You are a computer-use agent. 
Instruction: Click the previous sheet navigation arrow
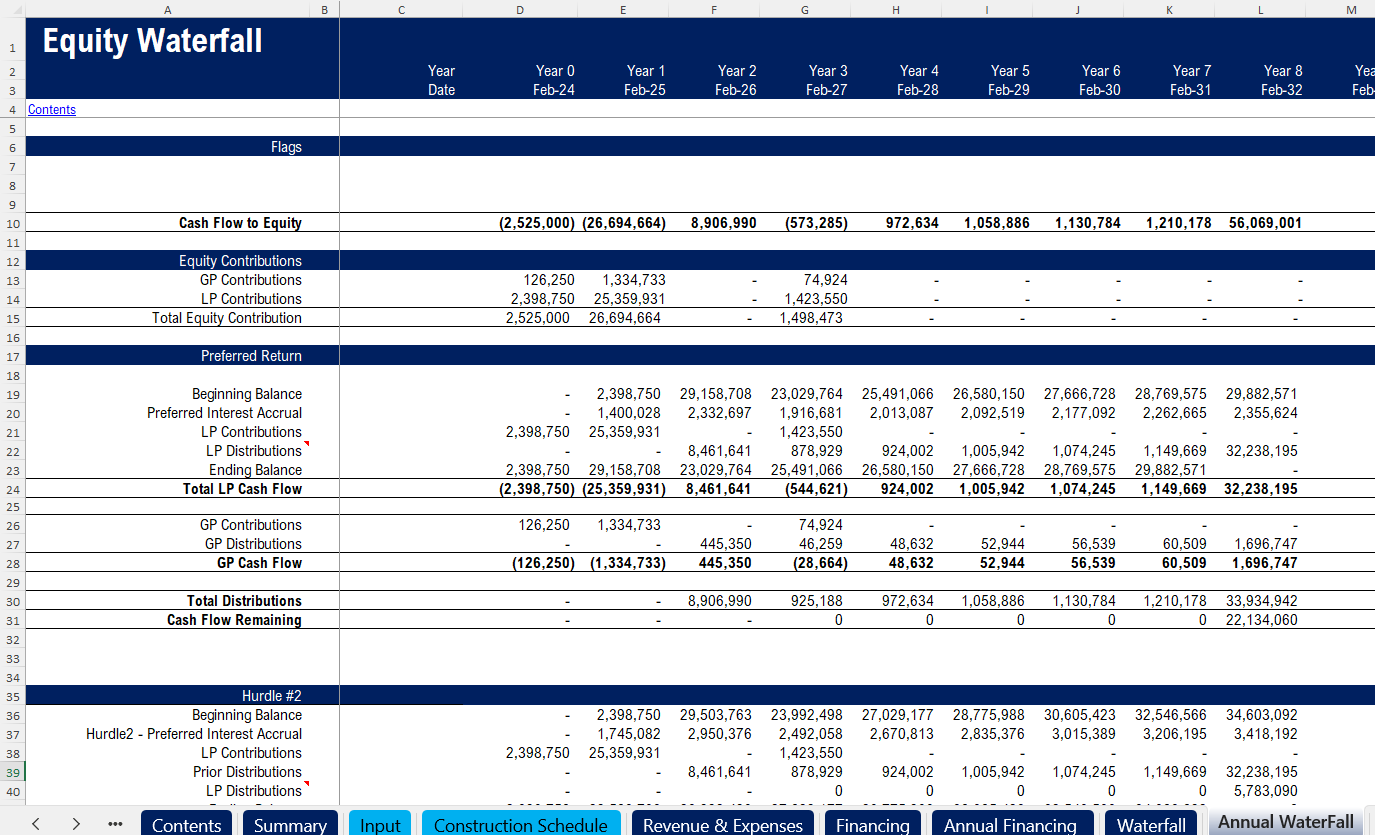[x=36, y=824]
